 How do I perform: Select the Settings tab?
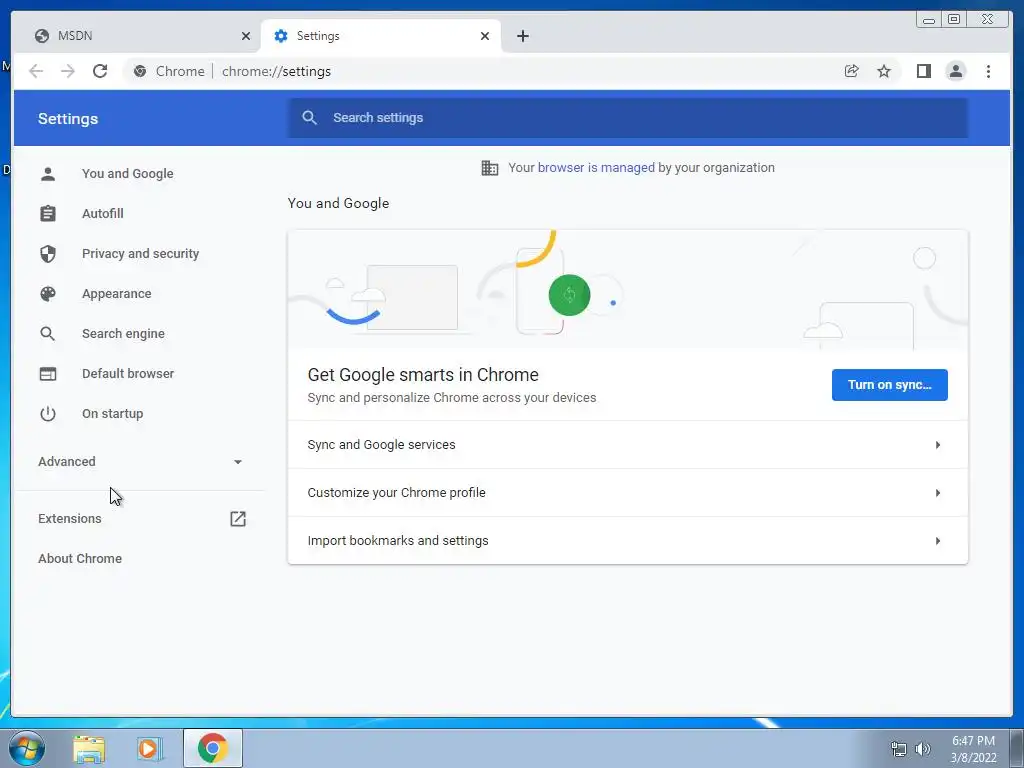coord(381,36)
